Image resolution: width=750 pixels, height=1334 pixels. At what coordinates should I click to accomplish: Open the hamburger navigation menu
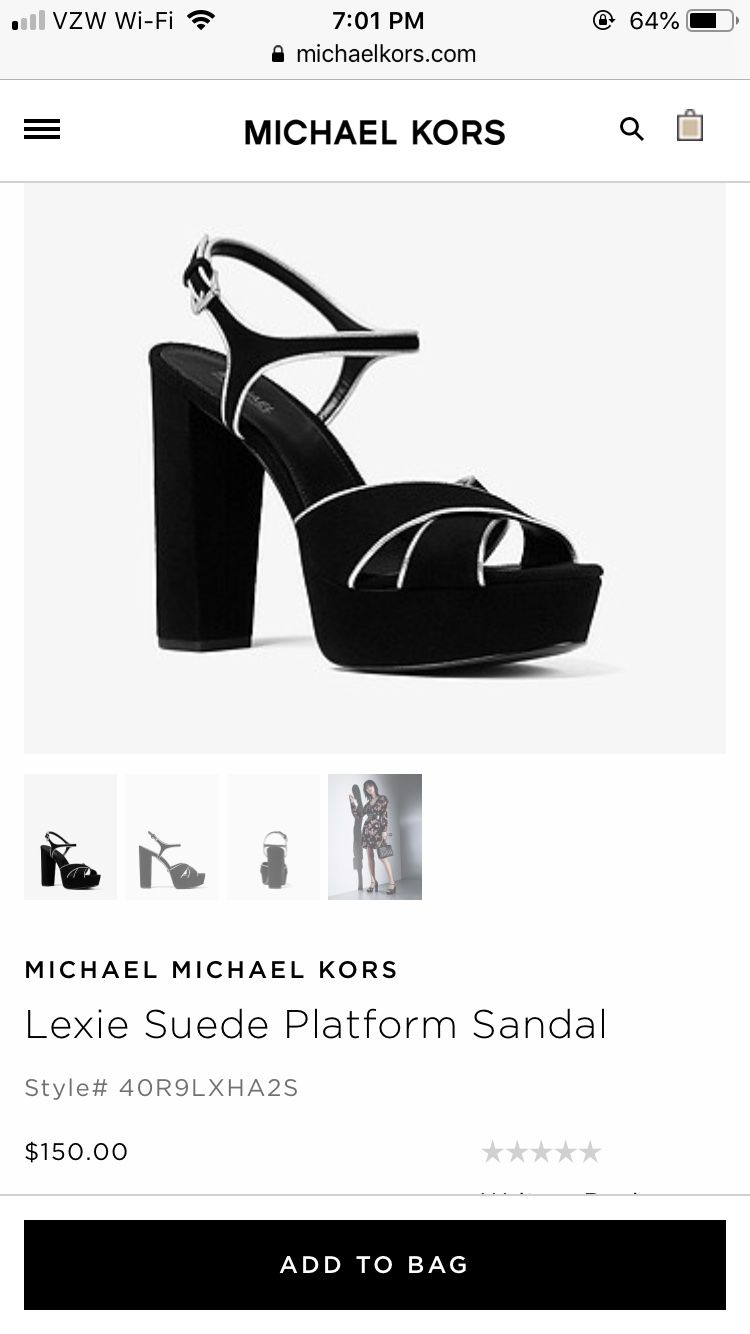point(42,129)
